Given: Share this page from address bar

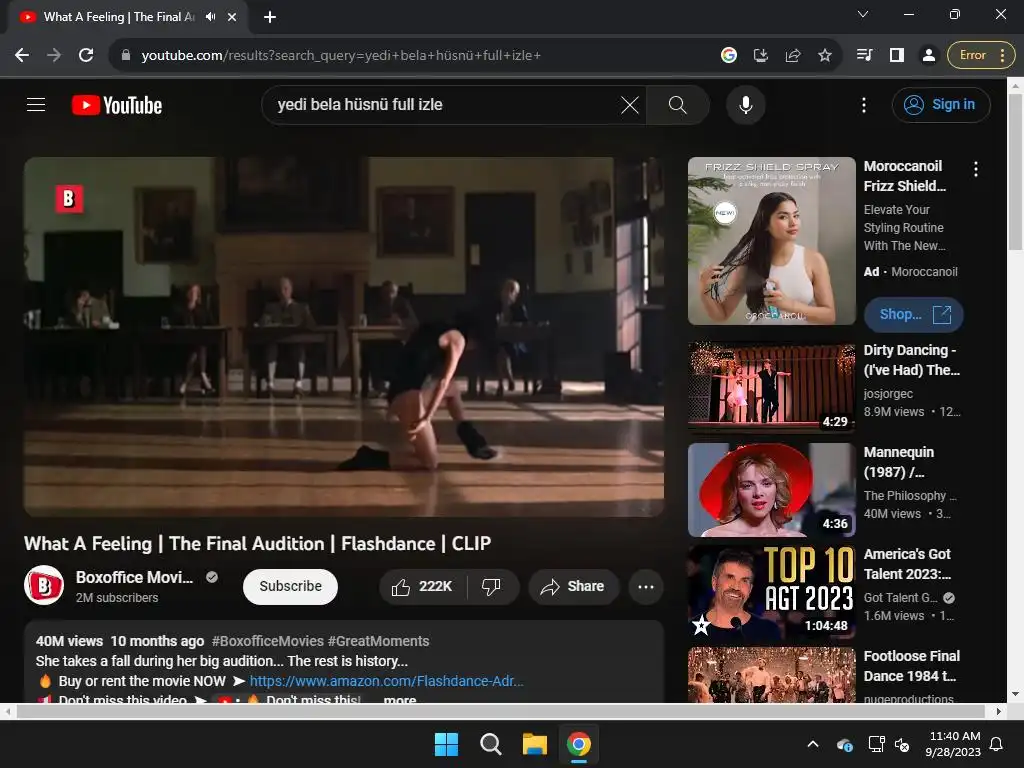Looking at the screenshot, I should 793,56.
